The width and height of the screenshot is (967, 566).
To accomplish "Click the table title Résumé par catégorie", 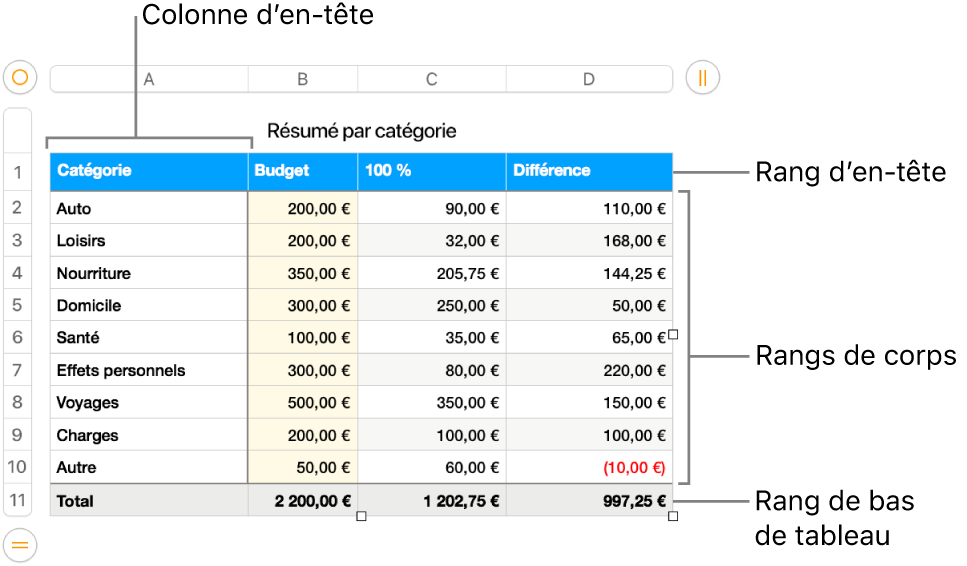I will [361, 131].
